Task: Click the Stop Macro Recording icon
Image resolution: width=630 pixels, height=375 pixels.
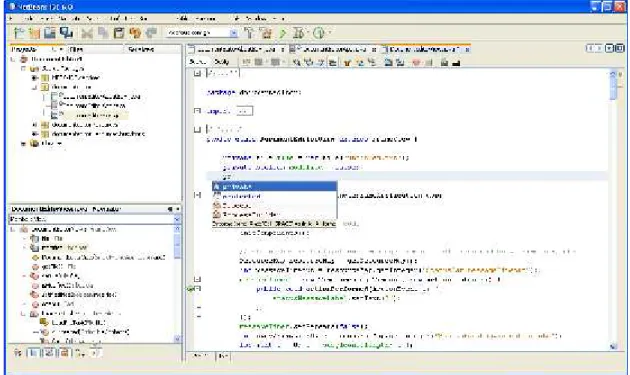Action: (429, 62)
